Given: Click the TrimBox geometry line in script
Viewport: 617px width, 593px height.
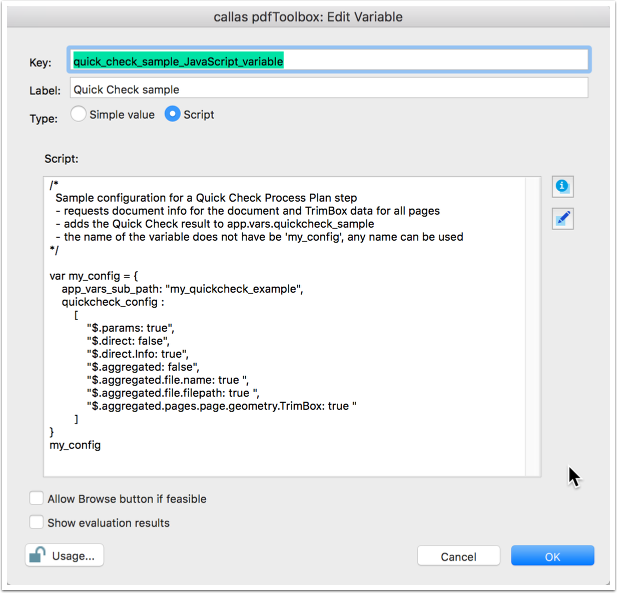Looking at the screenshot, I should pyautogui.click(x=222, y=406).
